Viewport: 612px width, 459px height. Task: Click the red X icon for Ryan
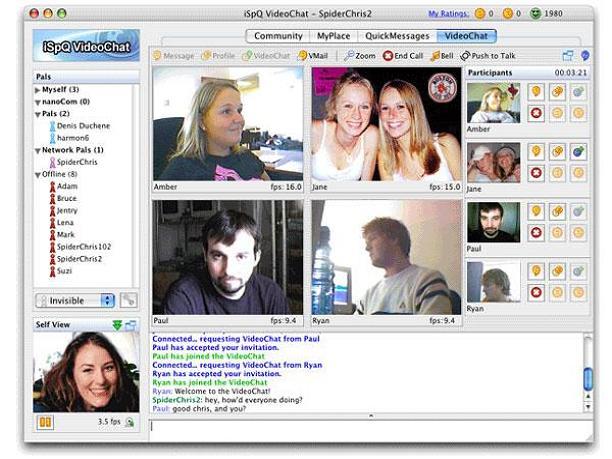pyautogui.click(x=536, y=293)
